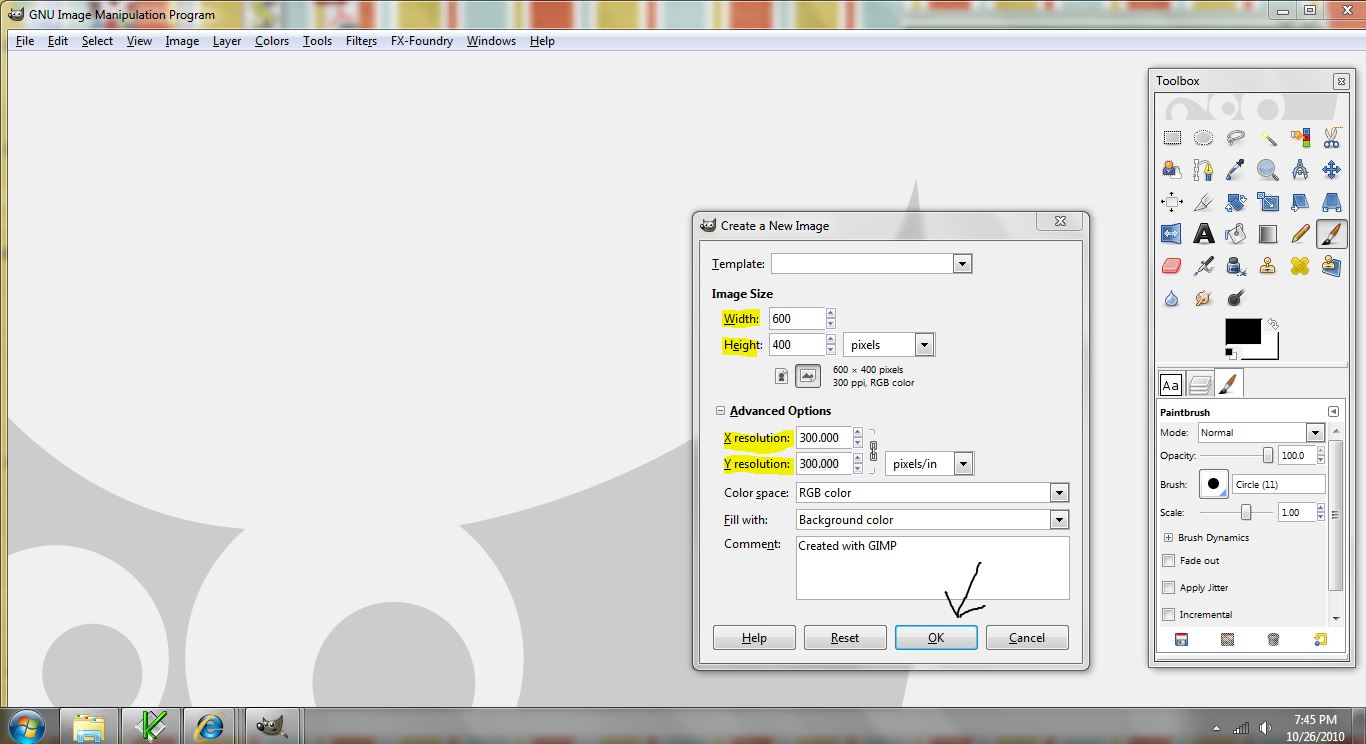Viewport: 1366px width, 744px height.
Task: Open the FX-Foundry menu
Action: click(422, 41)
